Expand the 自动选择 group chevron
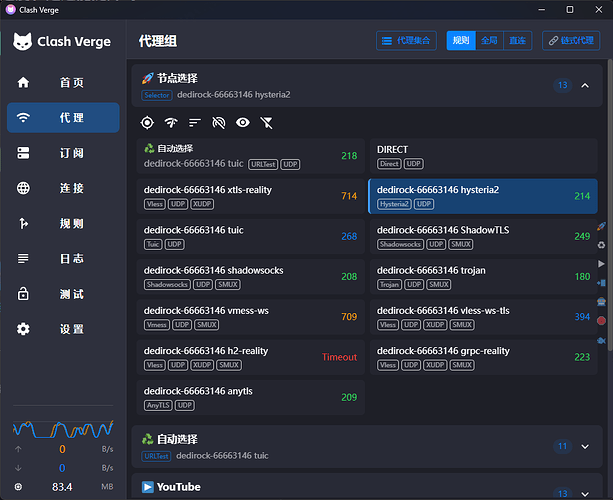The image size is (613, 500). tap(585, 446)
